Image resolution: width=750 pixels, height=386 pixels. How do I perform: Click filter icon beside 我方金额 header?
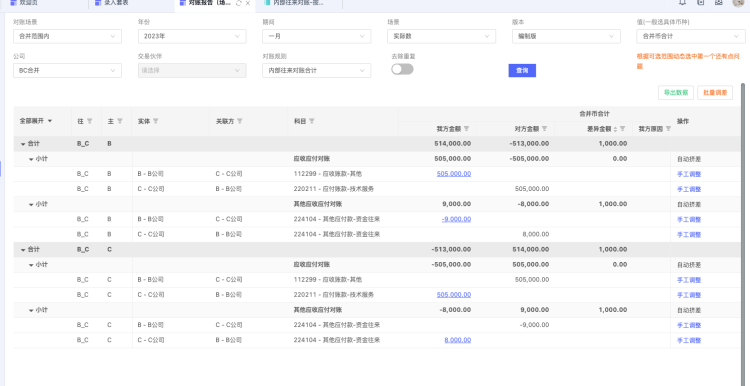pyautogui.click(x=466, y=129)
